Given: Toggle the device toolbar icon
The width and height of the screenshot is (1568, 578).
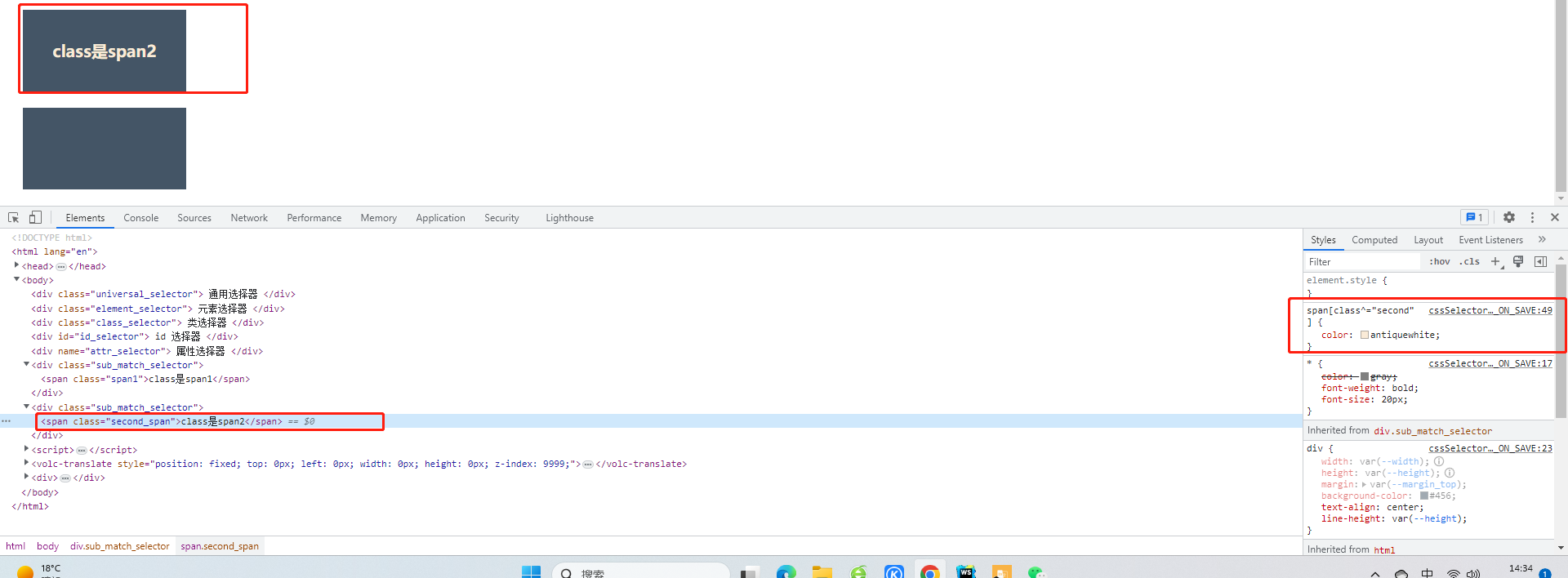Looking at the screenshot, I should pos(35,218).
